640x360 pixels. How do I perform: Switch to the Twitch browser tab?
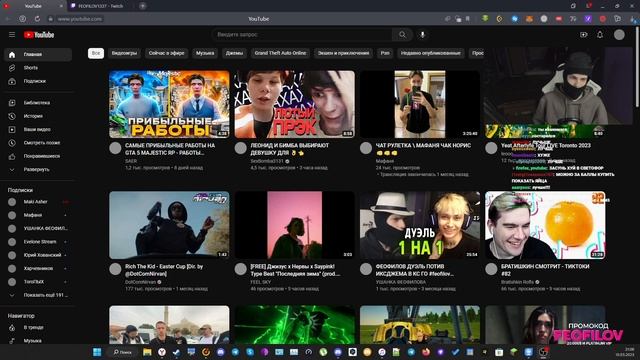point(100,6)
